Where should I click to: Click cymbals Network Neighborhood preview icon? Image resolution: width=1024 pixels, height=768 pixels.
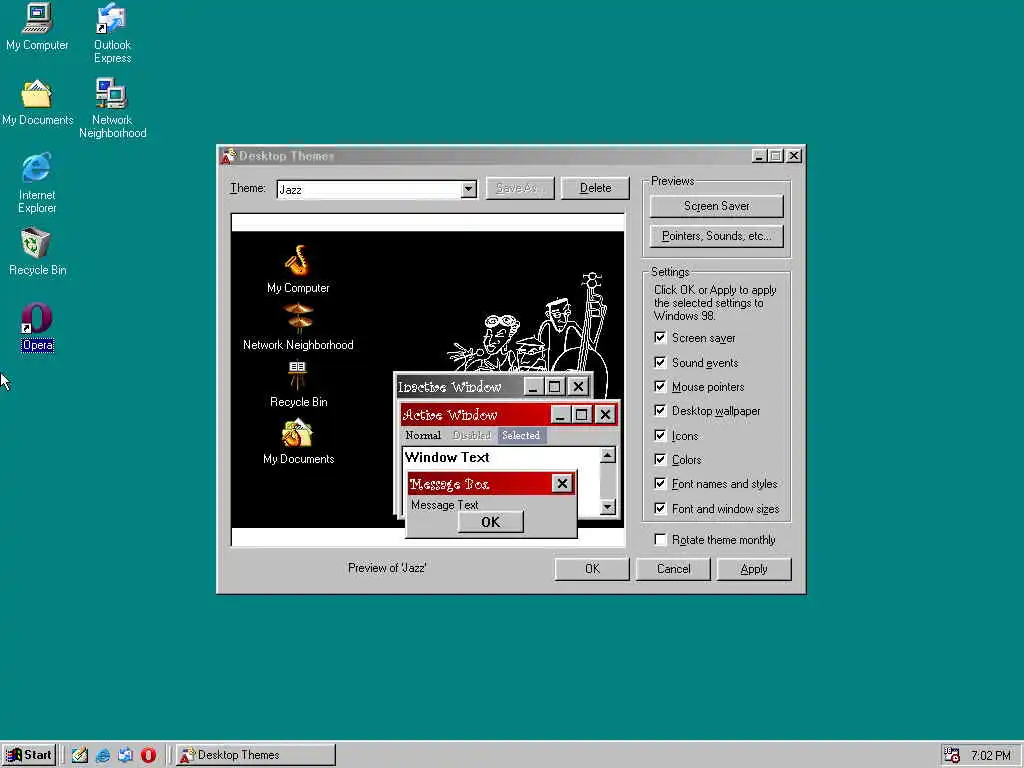298,318
